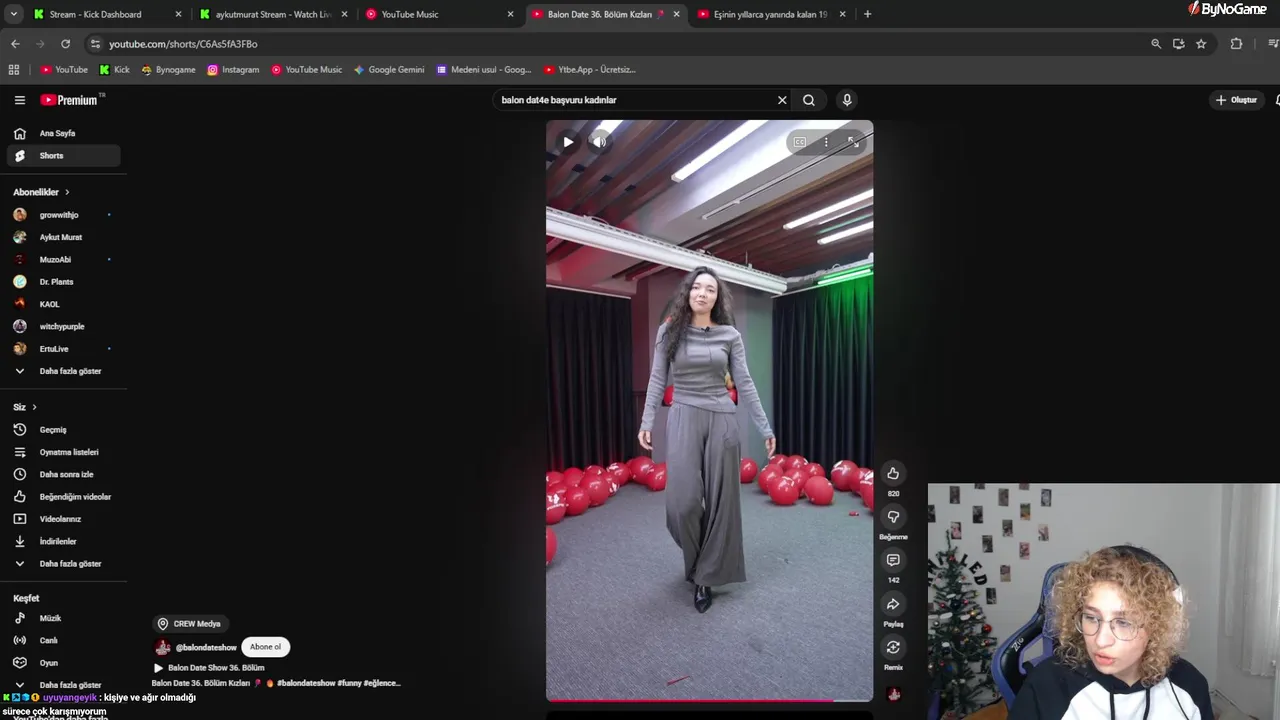
Task: Open witchypurple subscription channel
Action: click(x=64, y=327)
